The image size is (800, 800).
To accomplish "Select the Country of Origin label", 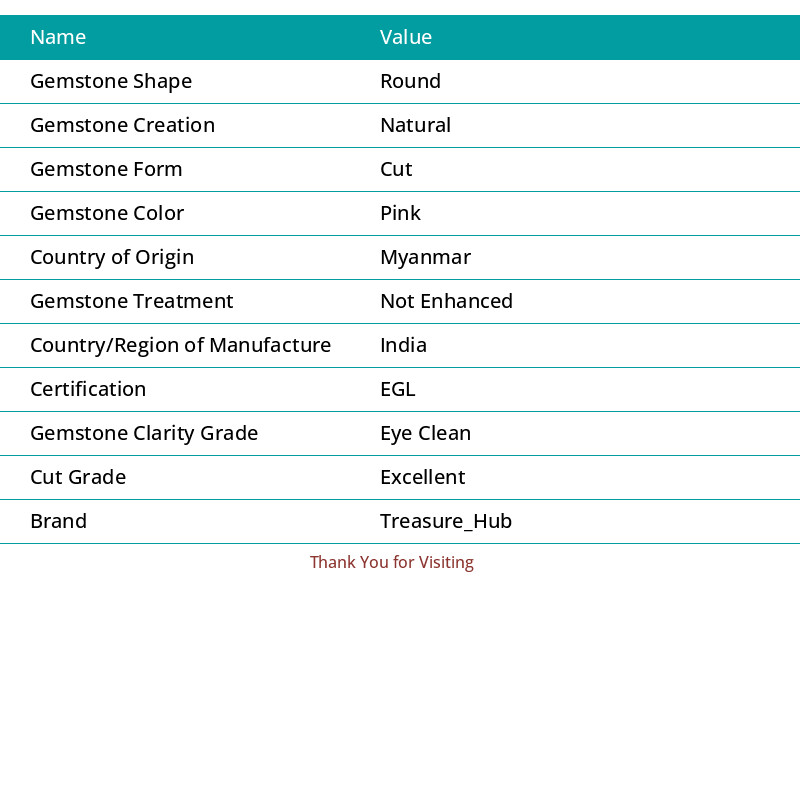I will [112, 258].
